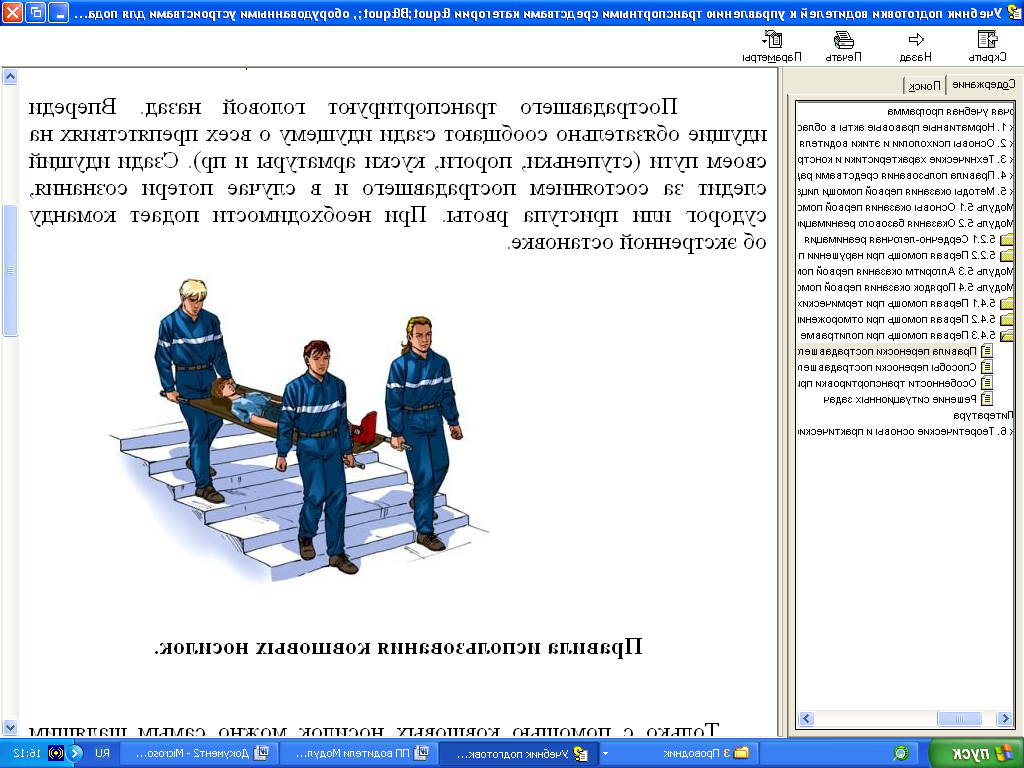Switch to Документ2 - Microsoft Word taskbar button
The width and height of the screenshot is (1024, 768).
(199, 754)
